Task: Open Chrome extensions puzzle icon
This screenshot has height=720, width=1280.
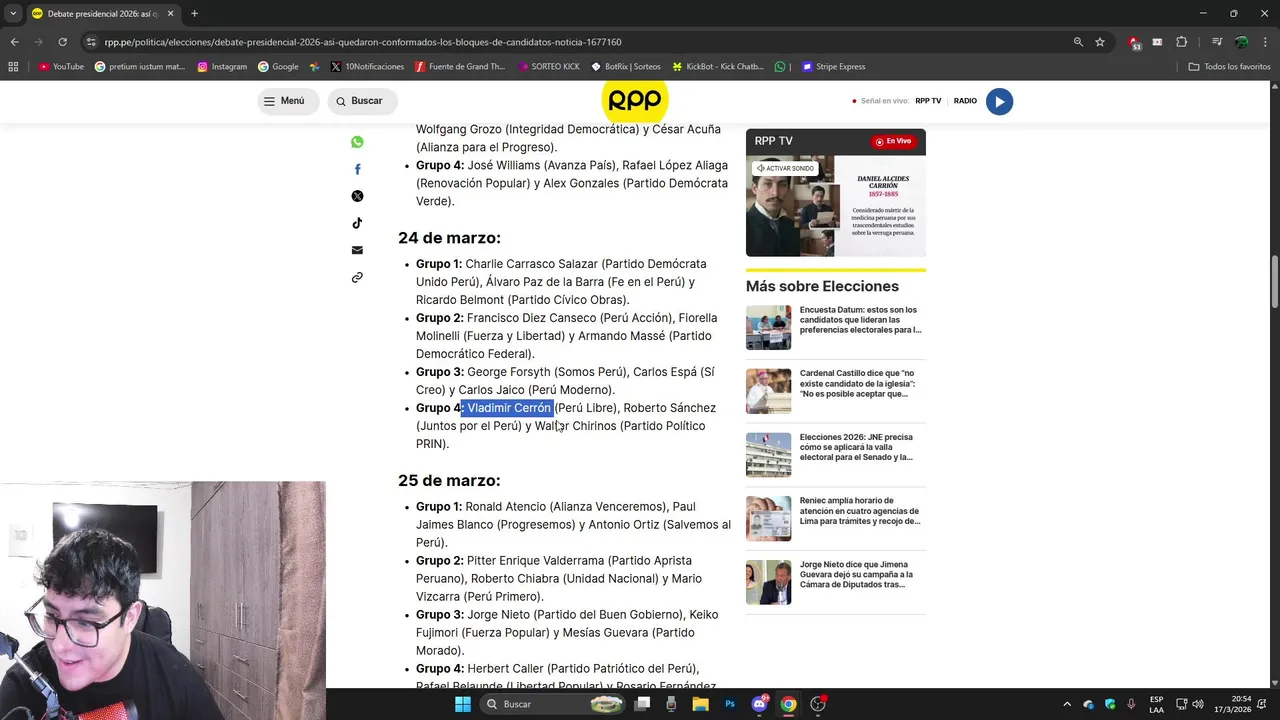Action: tap(1181, 42)
